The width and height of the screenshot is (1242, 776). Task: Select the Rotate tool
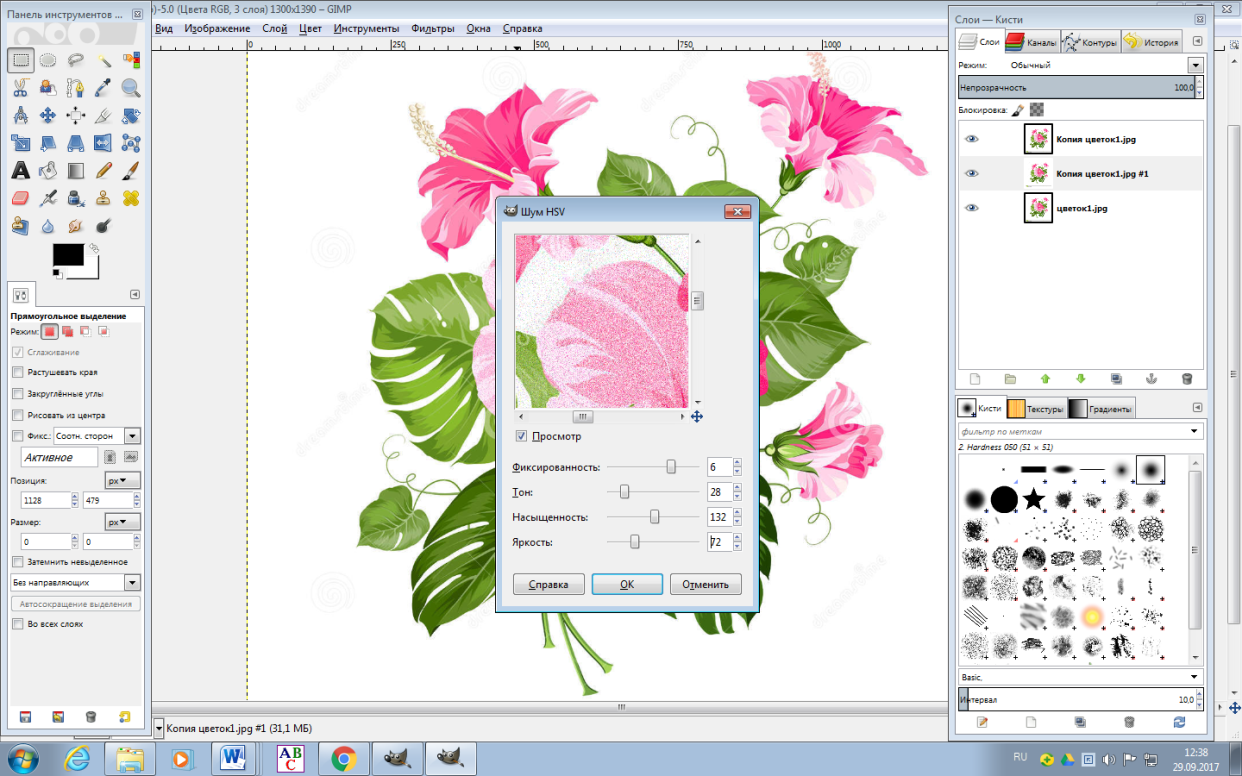coord(130,116)
